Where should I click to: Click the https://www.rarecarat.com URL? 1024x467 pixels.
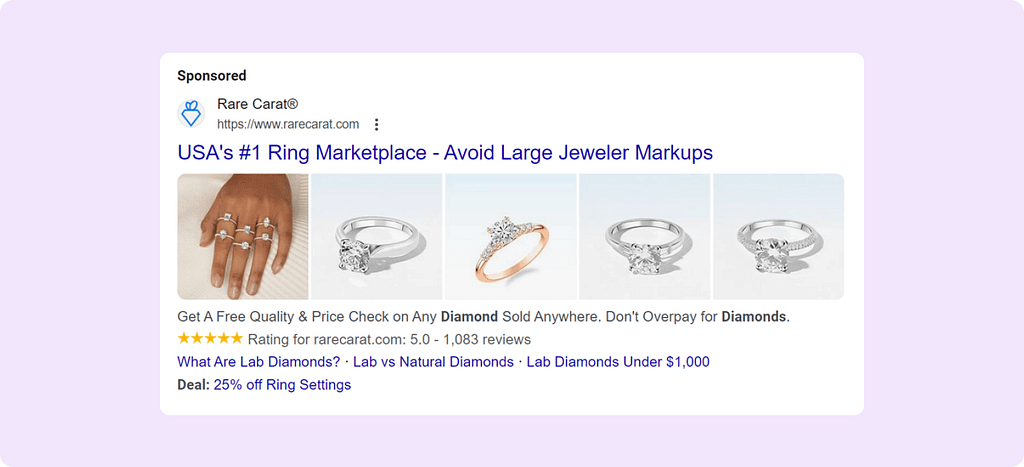[x=288, y=124]
